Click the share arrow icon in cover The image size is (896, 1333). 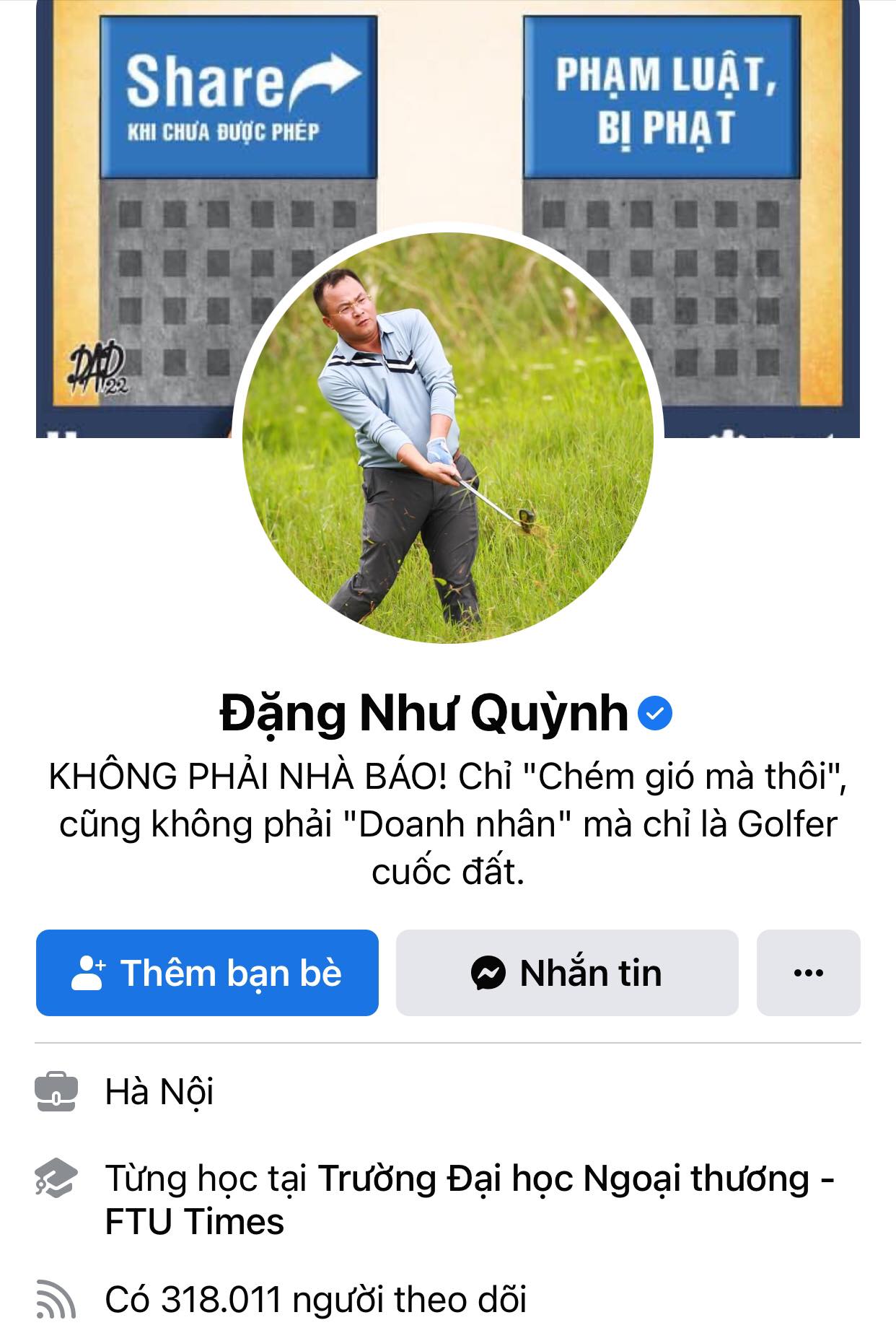(325, 79)
